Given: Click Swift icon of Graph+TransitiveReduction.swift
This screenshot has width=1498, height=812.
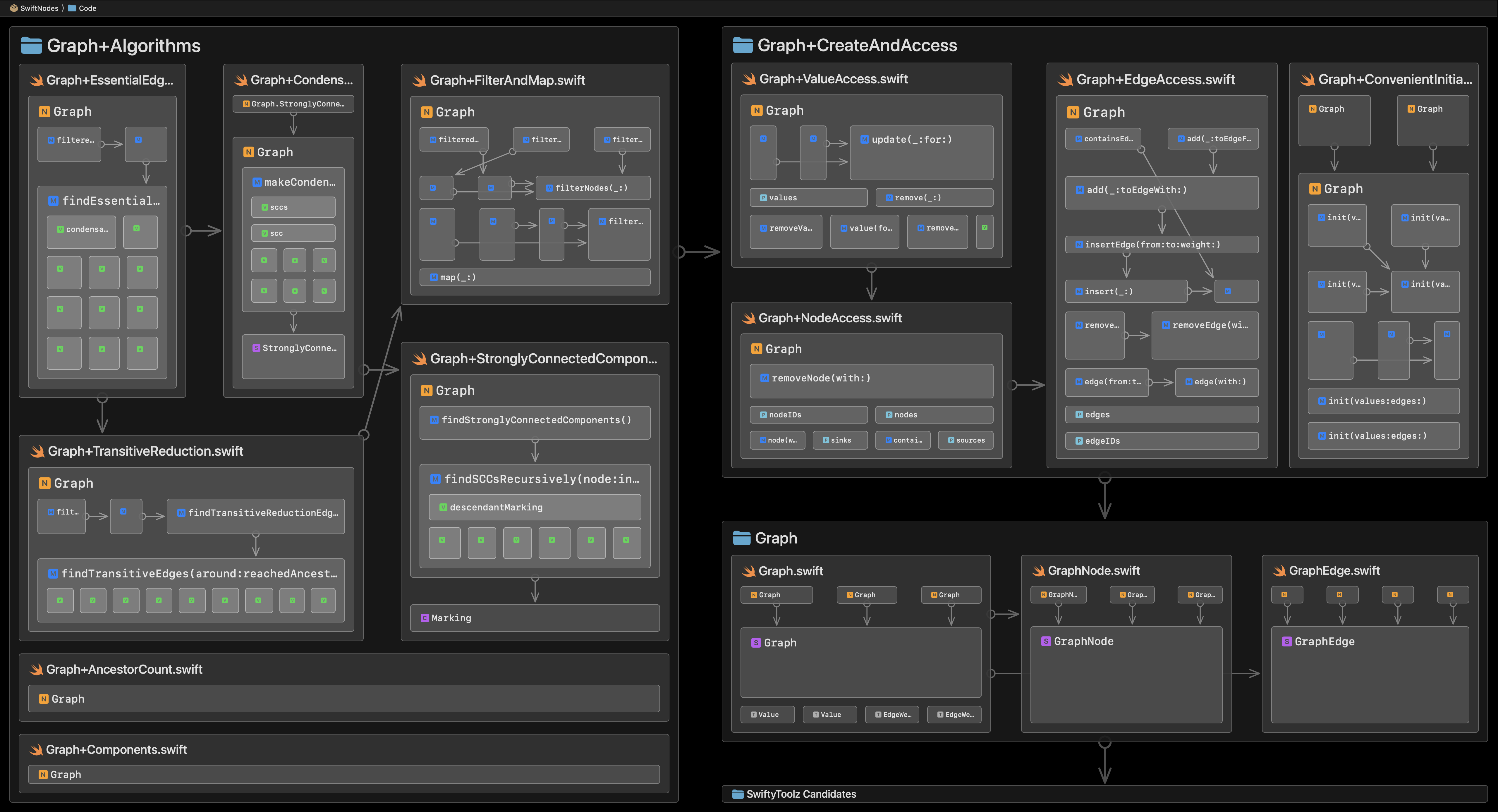Looking at the screenshot, I should pos(37,451).
